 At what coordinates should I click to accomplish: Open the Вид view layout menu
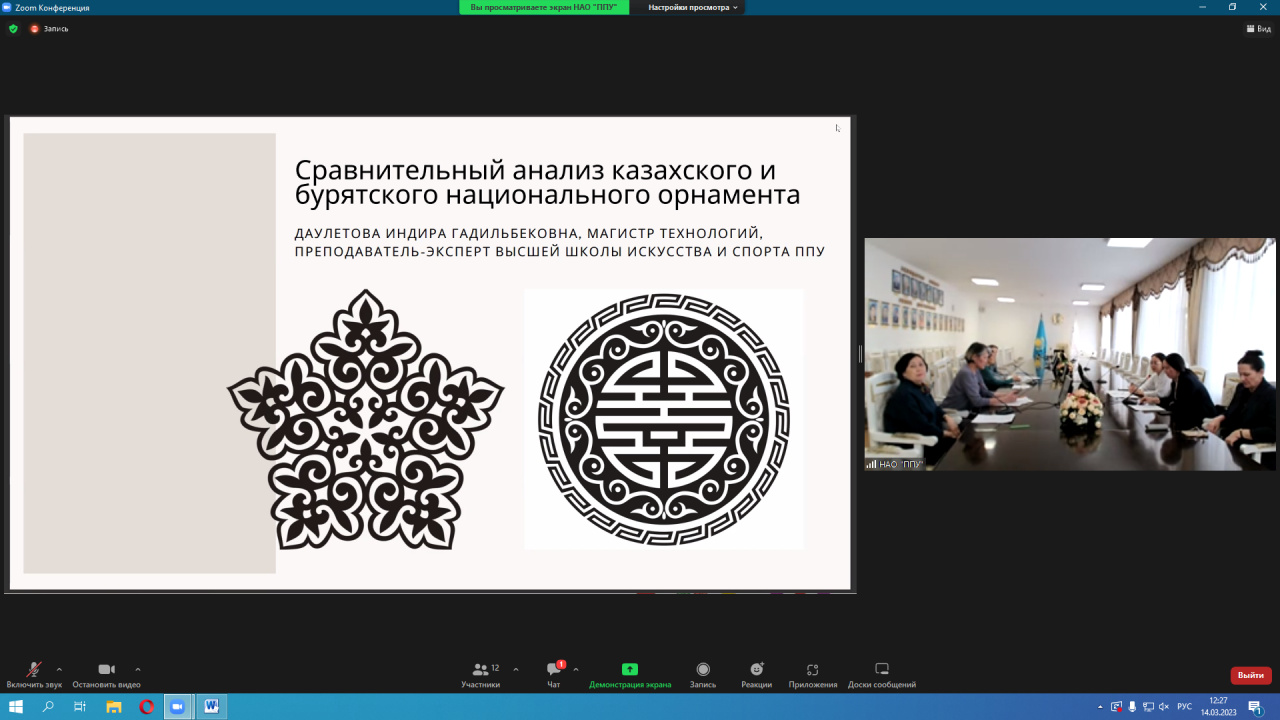(x=1258, y=29)
